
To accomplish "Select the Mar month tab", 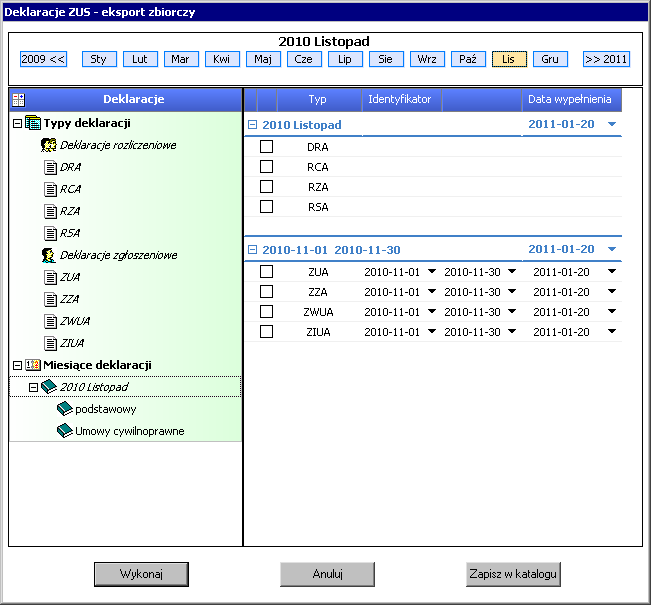I will [x=181, y=59].
